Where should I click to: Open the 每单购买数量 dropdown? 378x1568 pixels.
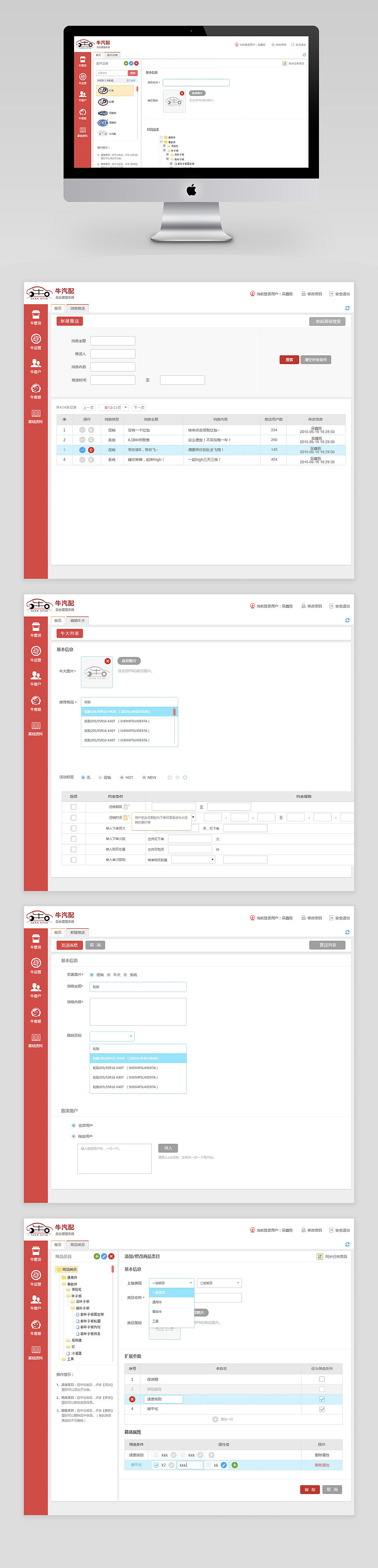pyautogui.click(x=193, y=859)
